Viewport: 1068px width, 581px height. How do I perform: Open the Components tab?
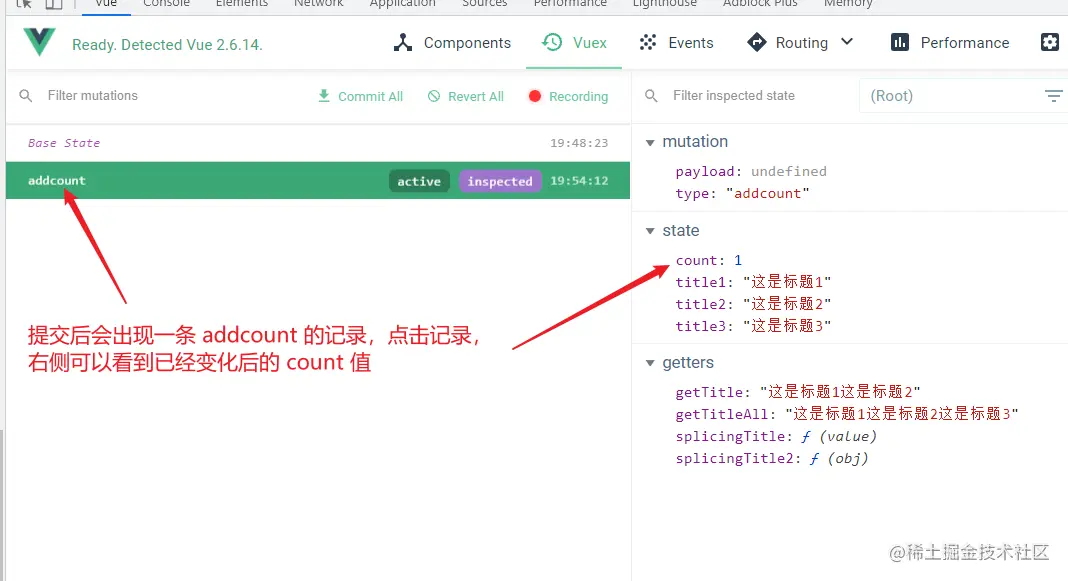pos(452,43)
